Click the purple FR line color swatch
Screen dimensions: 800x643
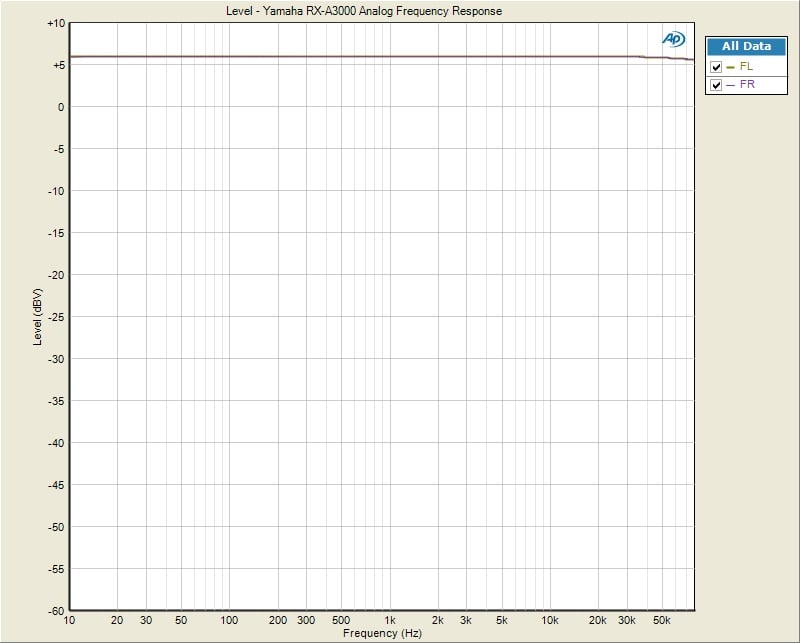(x=730, y=86)
